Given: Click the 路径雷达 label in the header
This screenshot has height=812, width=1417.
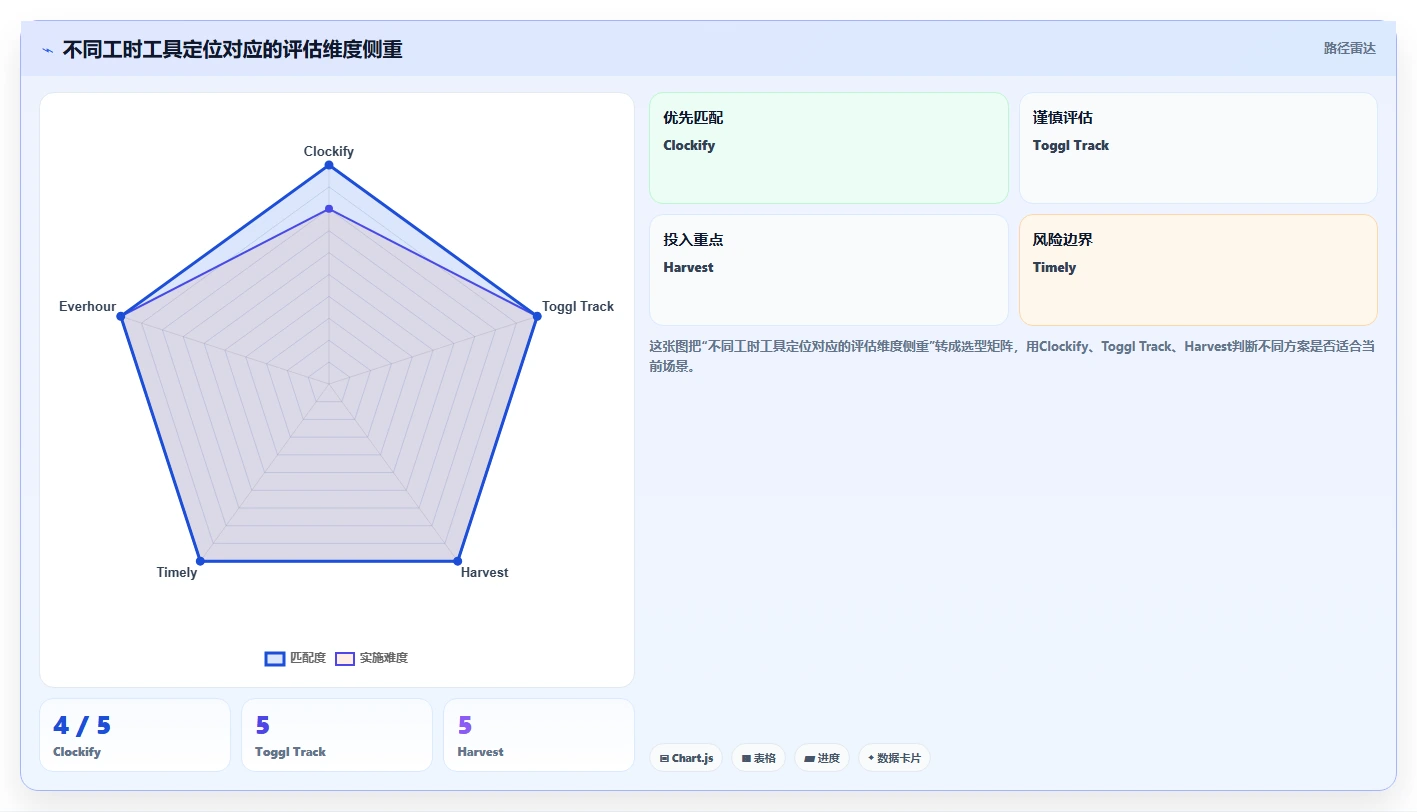Looking at the screenshot, I should [x=1349, y=48].
